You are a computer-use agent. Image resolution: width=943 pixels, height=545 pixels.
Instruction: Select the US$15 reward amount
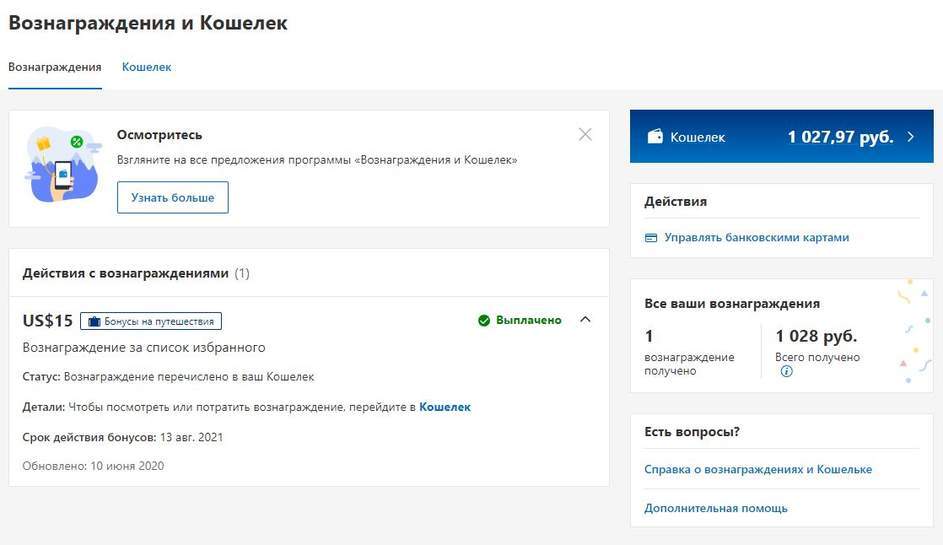[x=48, y=321]
